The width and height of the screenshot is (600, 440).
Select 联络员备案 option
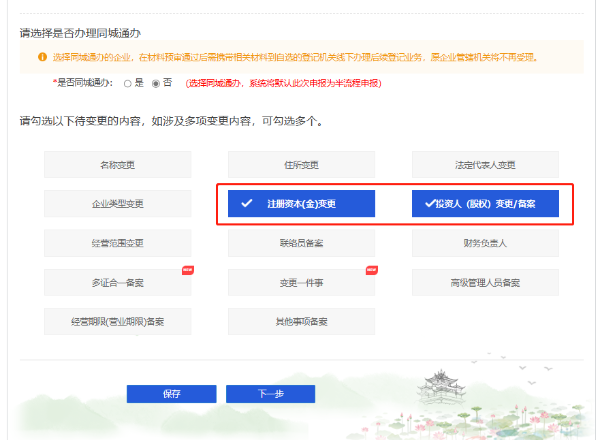coord(301,243)
